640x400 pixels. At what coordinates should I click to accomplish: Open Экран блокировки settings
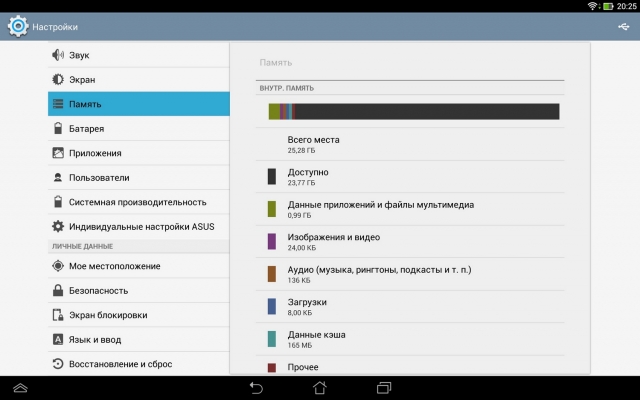coord(138,315)
